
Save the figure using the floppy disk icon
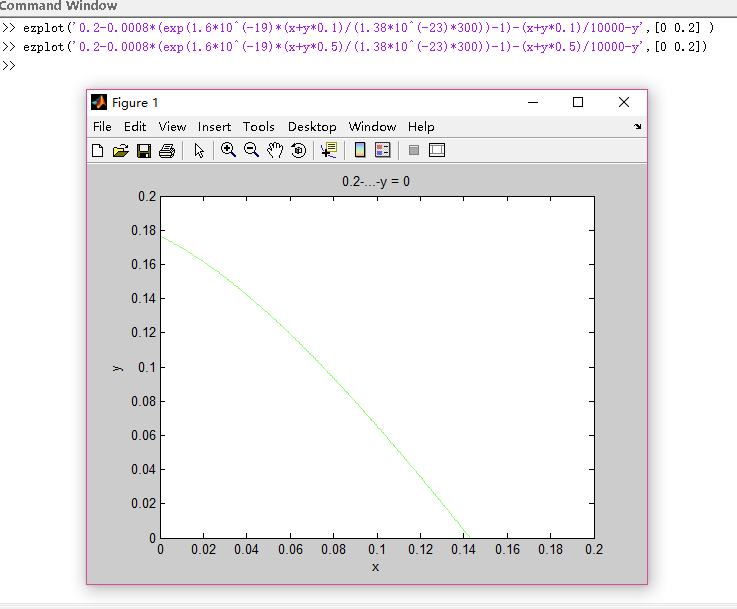click(144, 150)
